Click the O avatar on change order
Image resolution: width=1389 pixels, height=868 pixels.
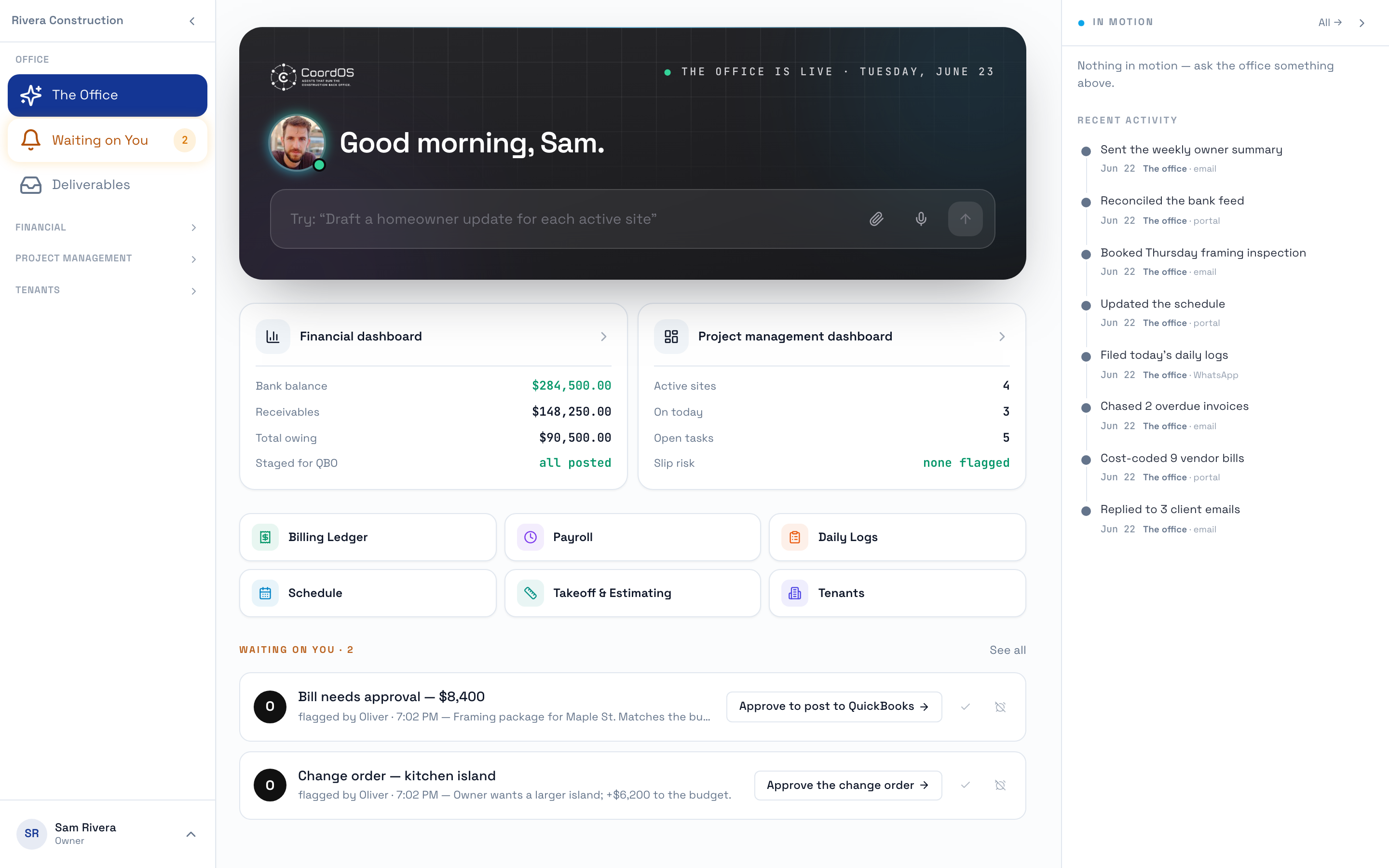[270, 786]
